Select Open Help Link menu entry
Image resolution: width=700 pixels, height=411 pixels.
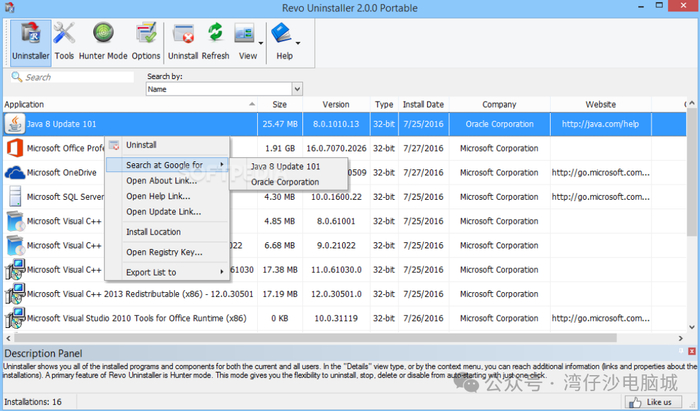pos(167,196)
